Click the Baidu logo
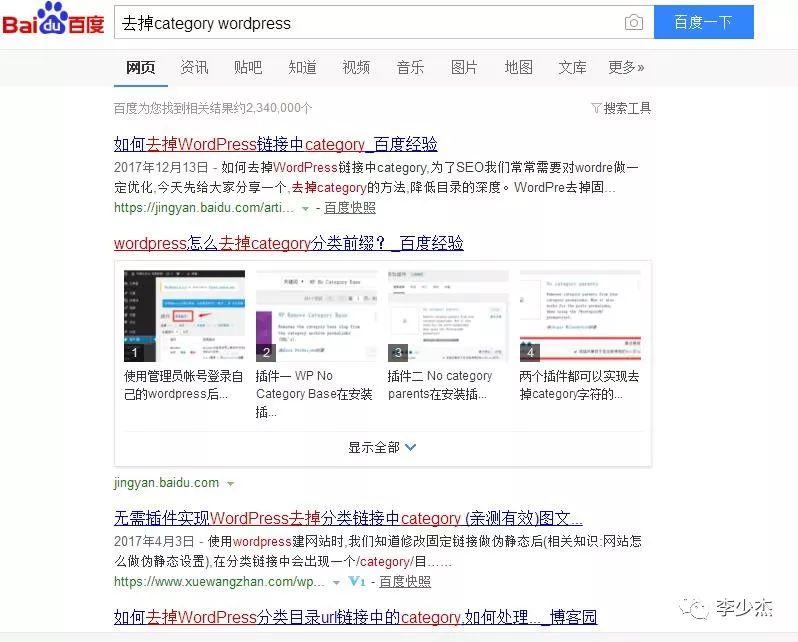The image size is (798, 642). click(x=53, y=19)
